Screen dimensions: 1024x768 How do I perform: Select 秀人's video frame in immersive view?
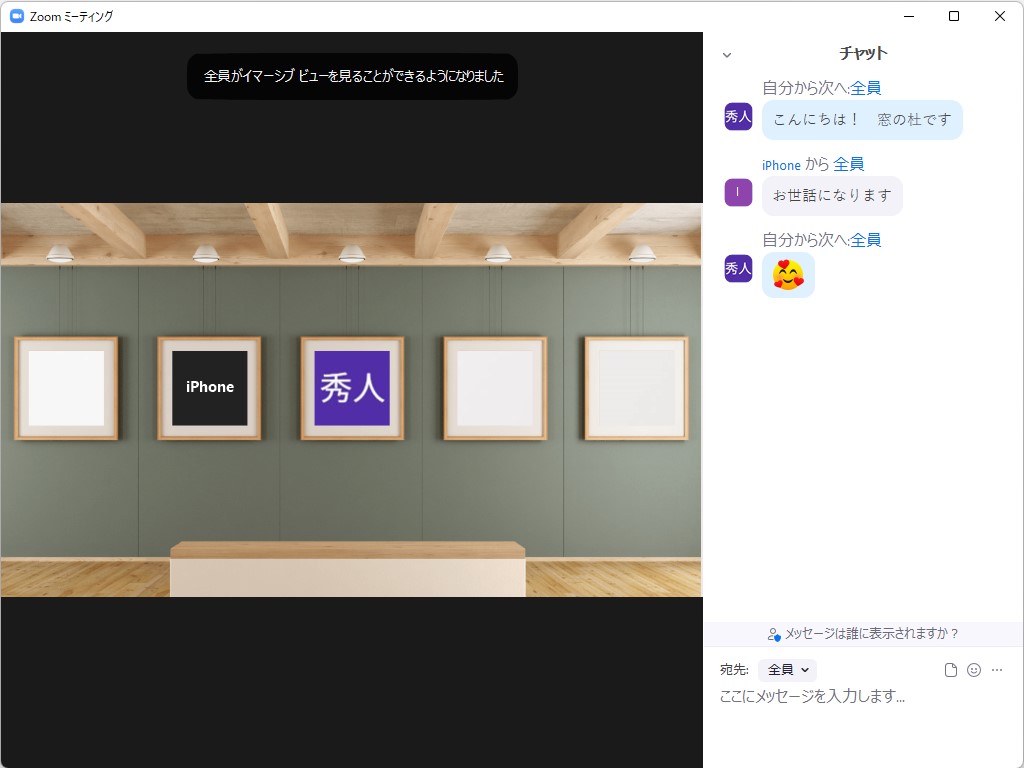coord(351,387)
